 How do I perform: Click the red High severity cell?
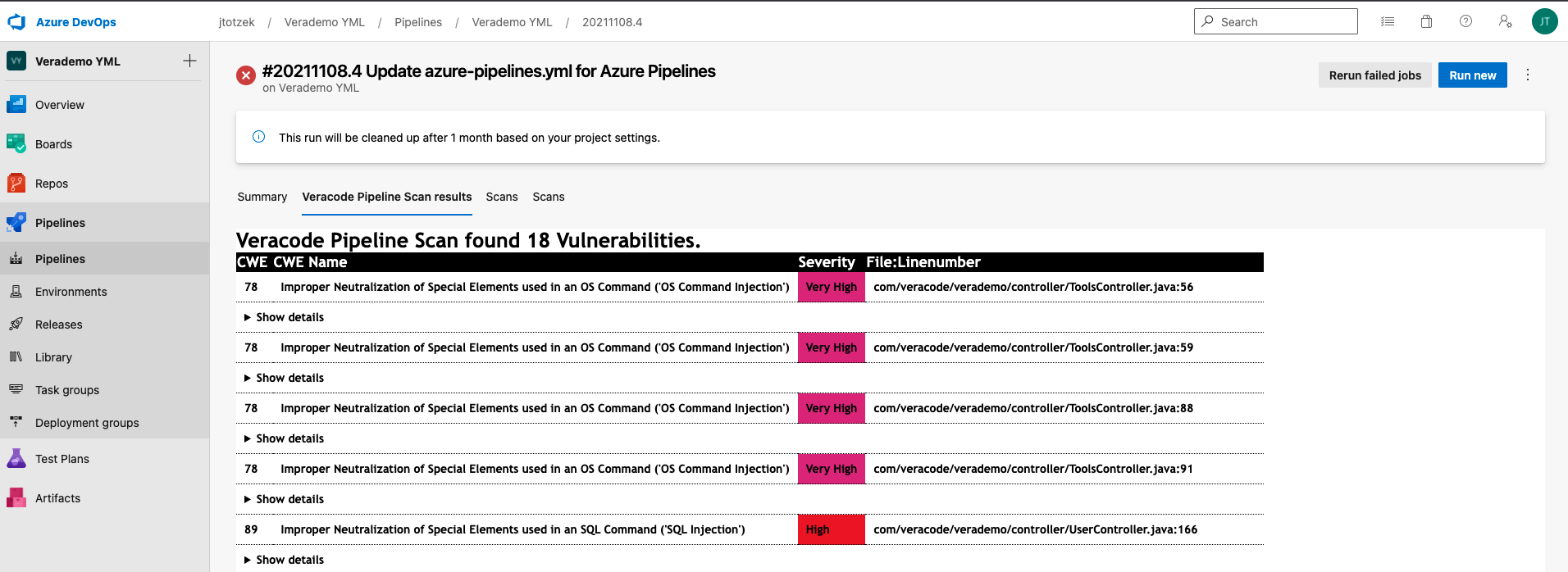tap(831, 529)
